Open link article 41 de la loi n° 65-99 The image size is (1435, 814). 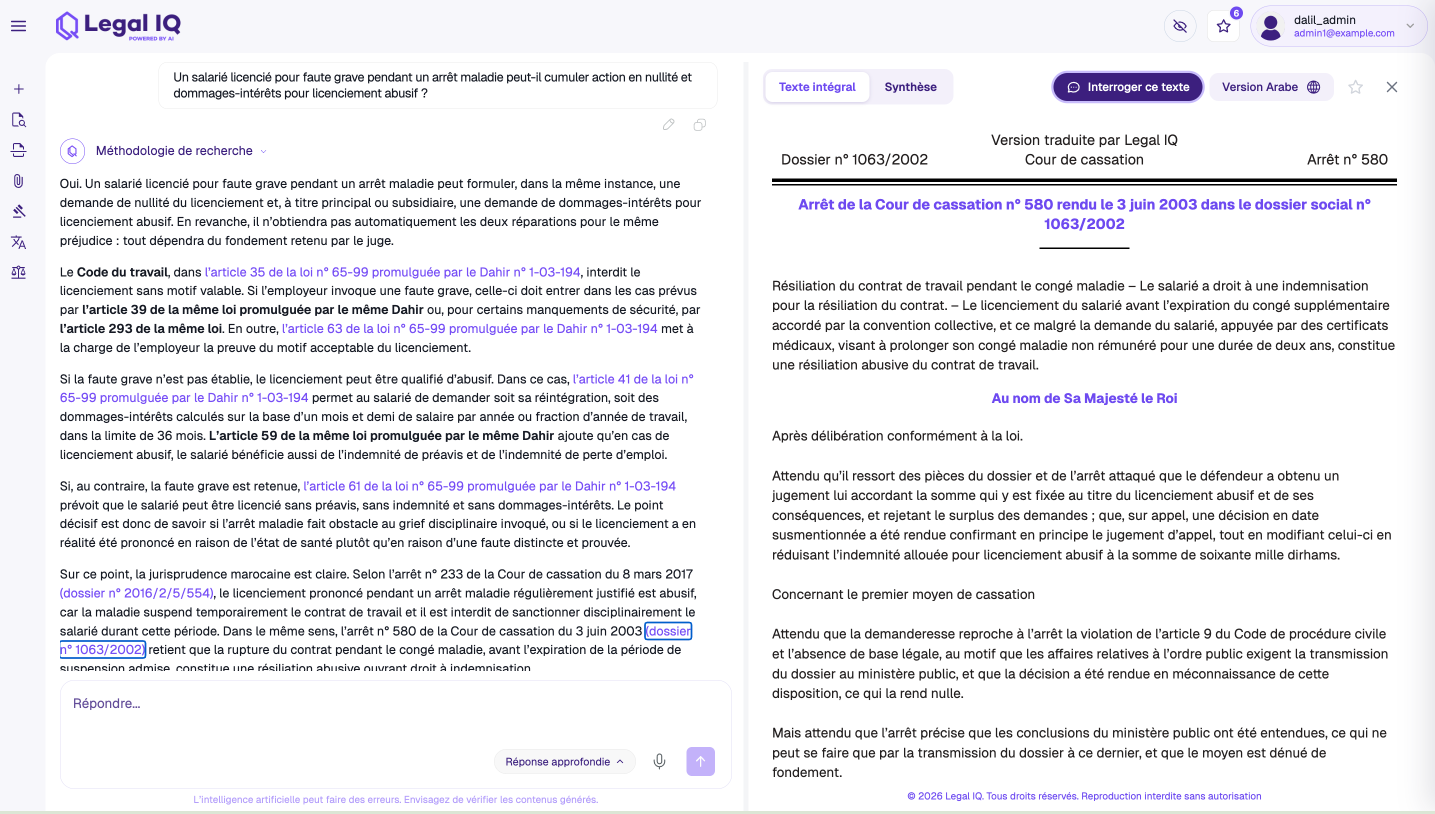click(x=377, y=388)
